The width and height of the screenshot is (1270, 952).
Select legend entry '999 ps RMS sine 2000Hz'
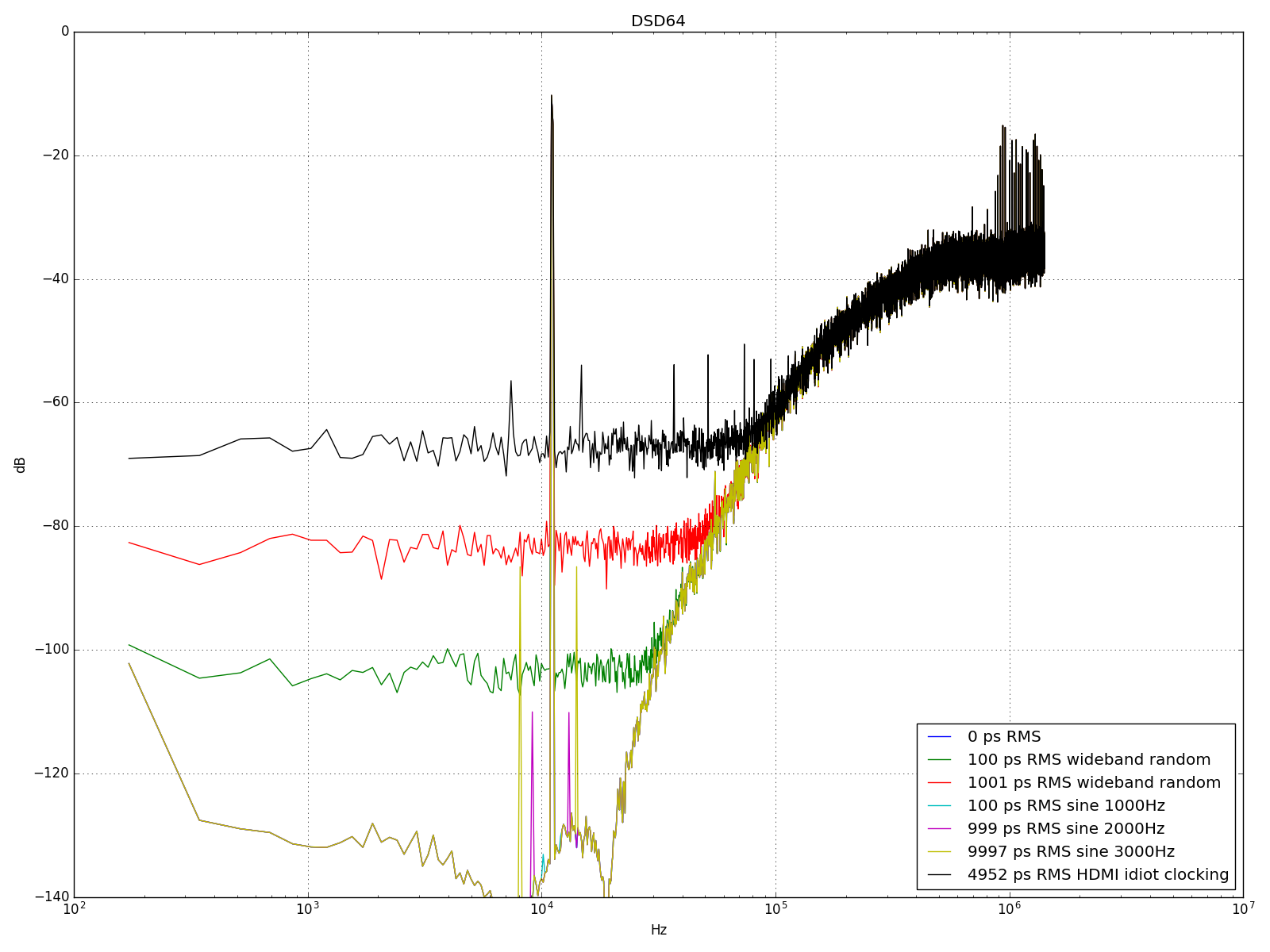1066,829
